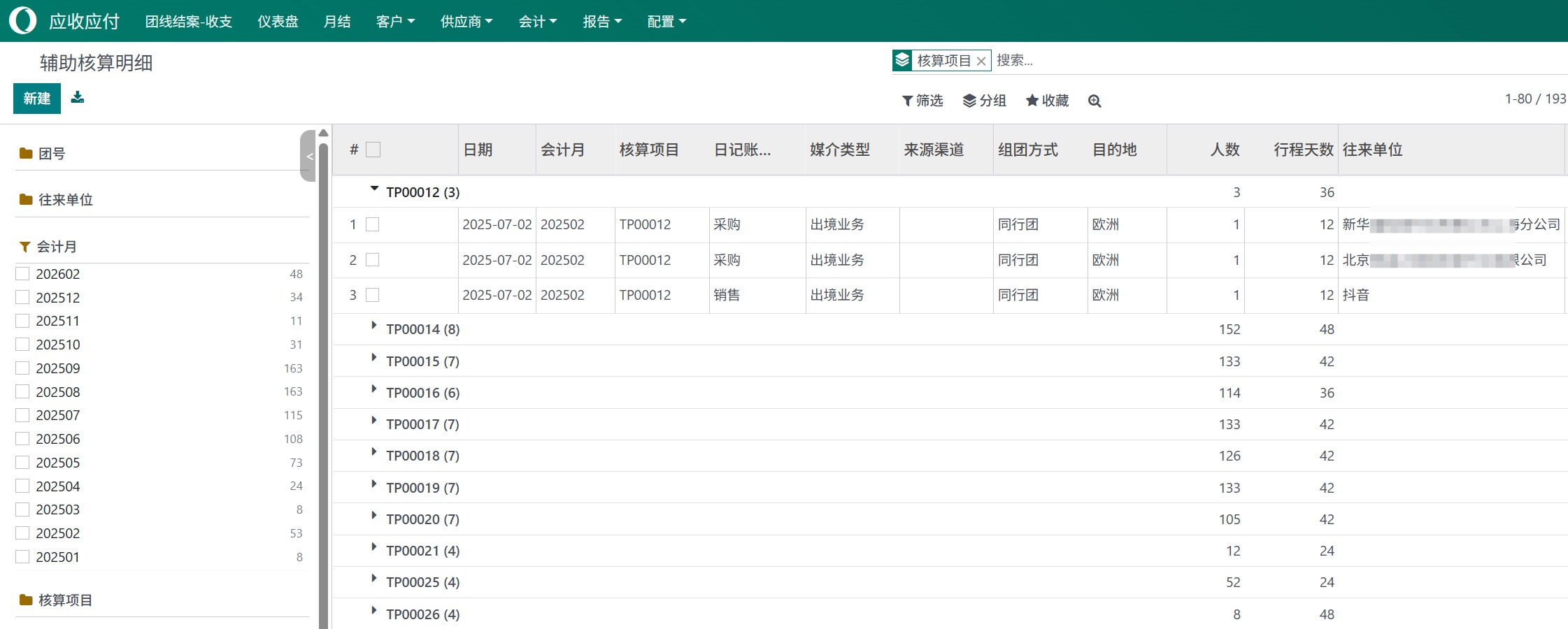Screen dimensions: 1568x629
Task: Click the 往来单位 folder icon in sidebar
Action: (25, 199)
